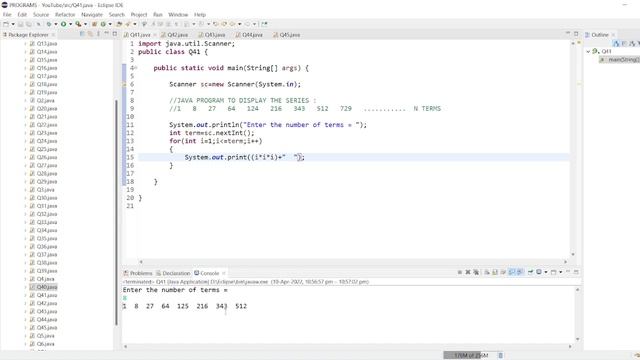The image size is (640, 360).
Task: Open dropdown next to New Java Class
Action: click(110, 24)
